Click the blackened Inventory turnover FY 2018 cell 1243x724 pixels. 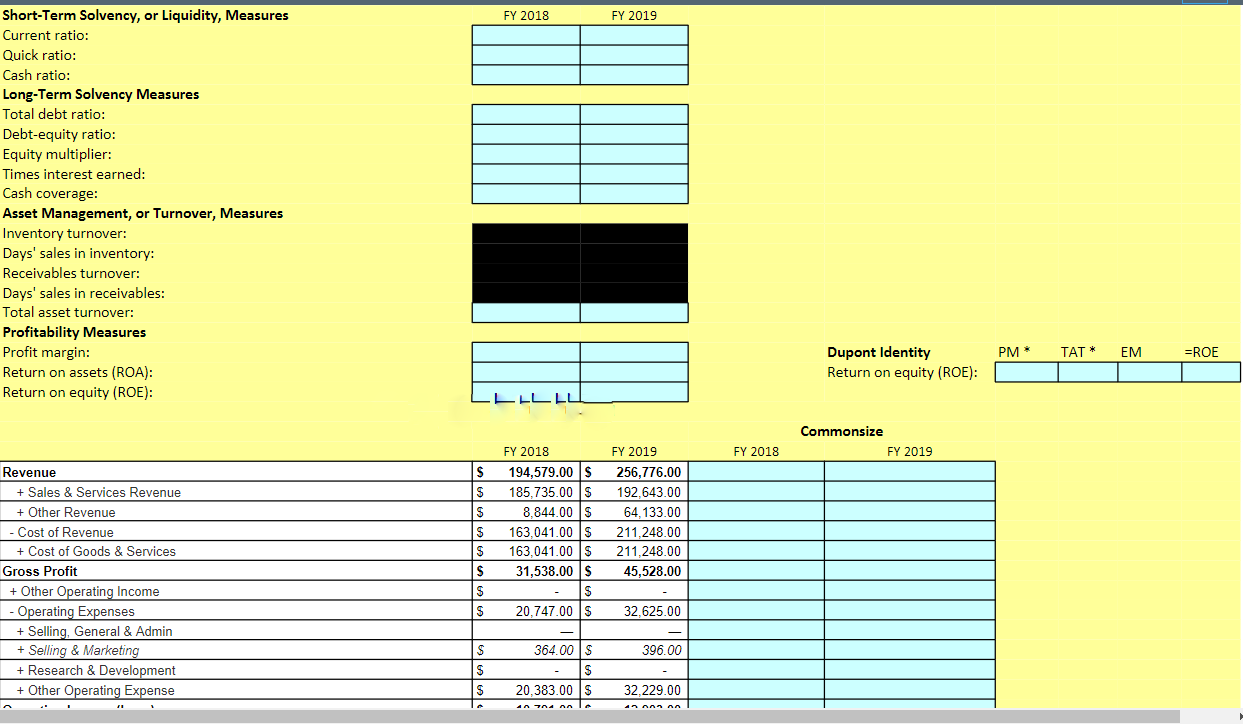tap(525, 232)
